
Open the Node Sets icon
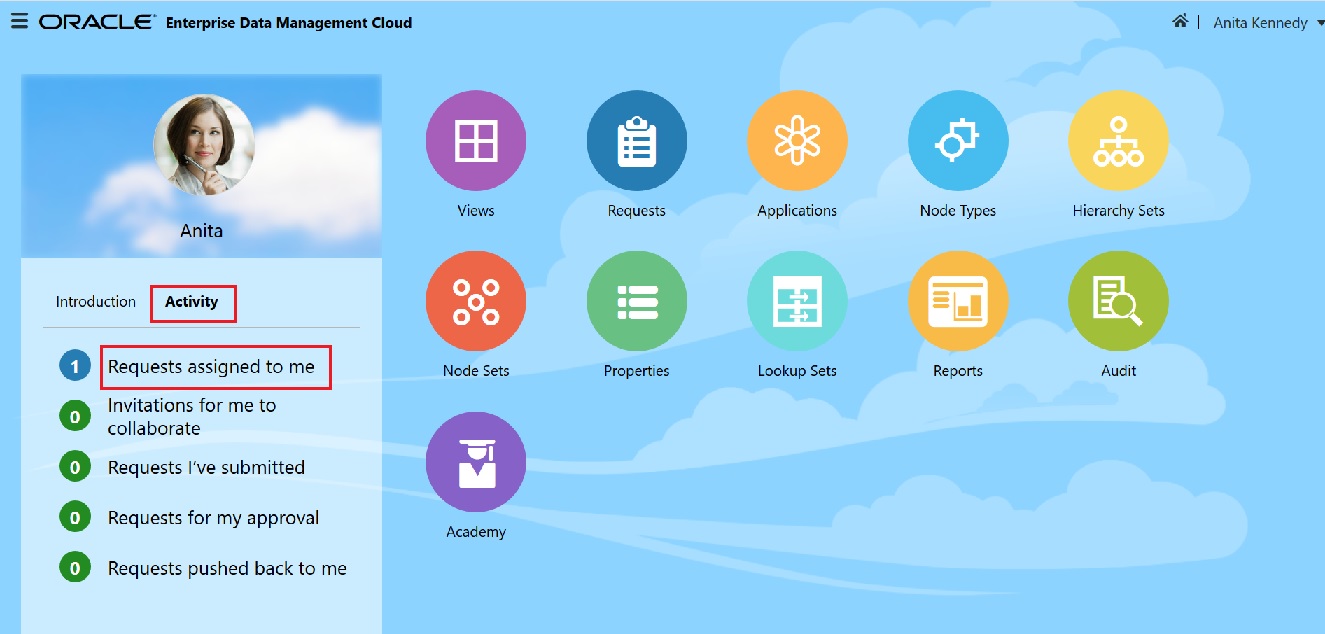point(476,301)
